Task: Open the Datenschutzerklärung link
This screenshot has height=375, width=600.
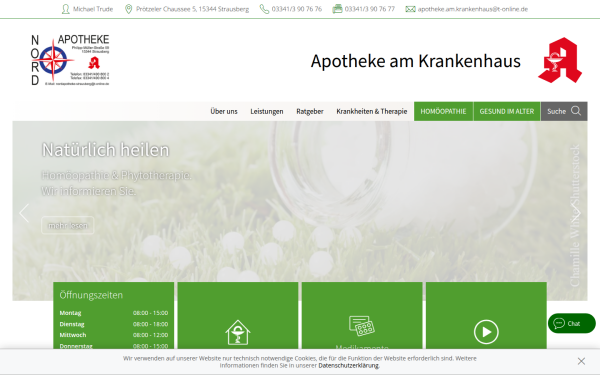Action: 348,365
